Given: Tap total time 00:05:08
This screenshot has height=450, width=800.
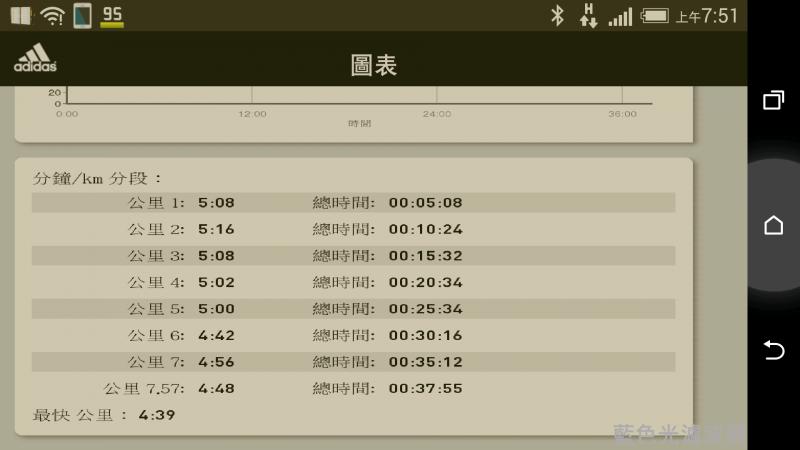Looking at the screenshot, I should pyautogui.click(x=426, y=203).
